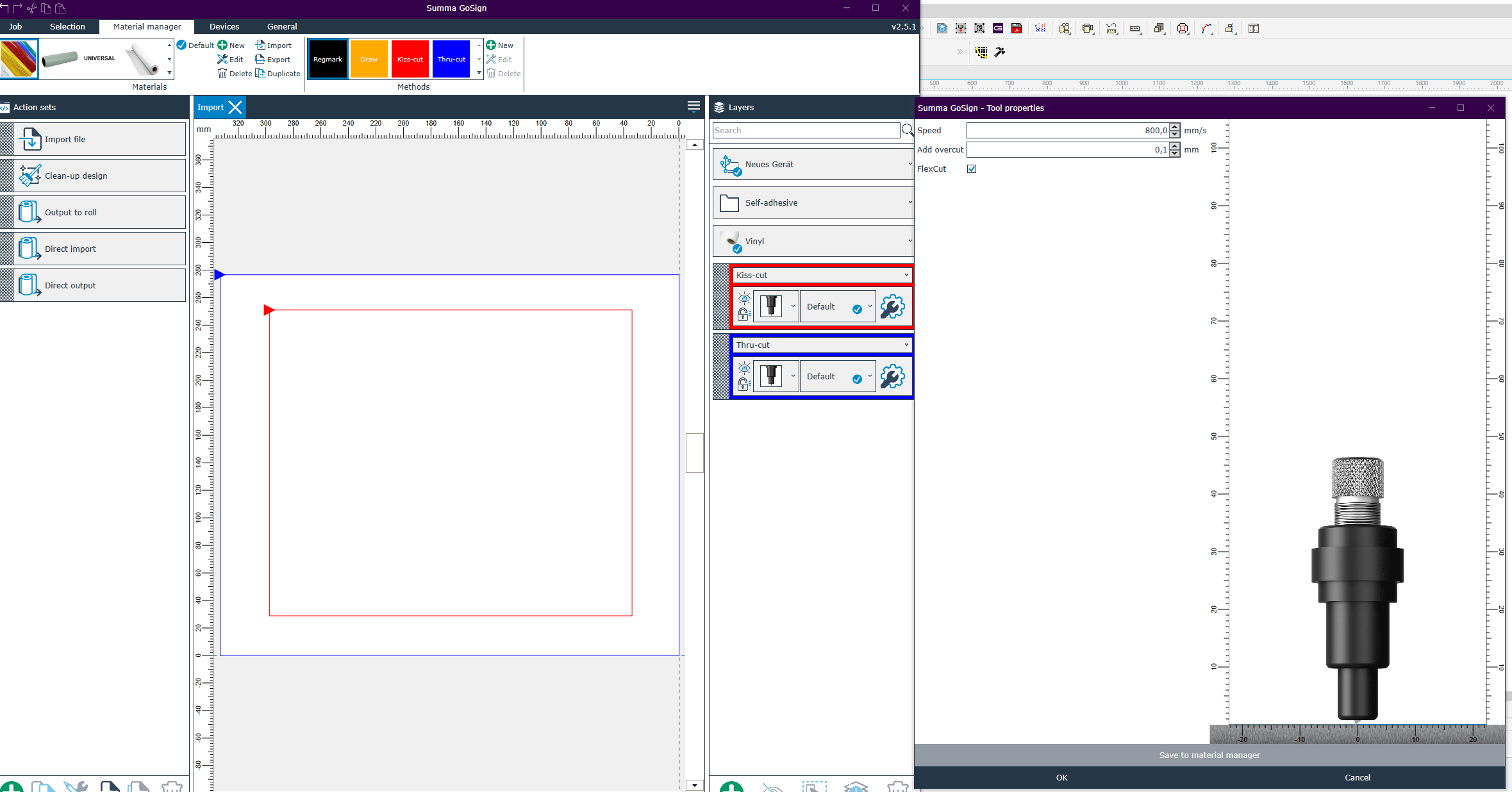Open the Job tab
This screenshot has width=1512, height=792.
15,26
